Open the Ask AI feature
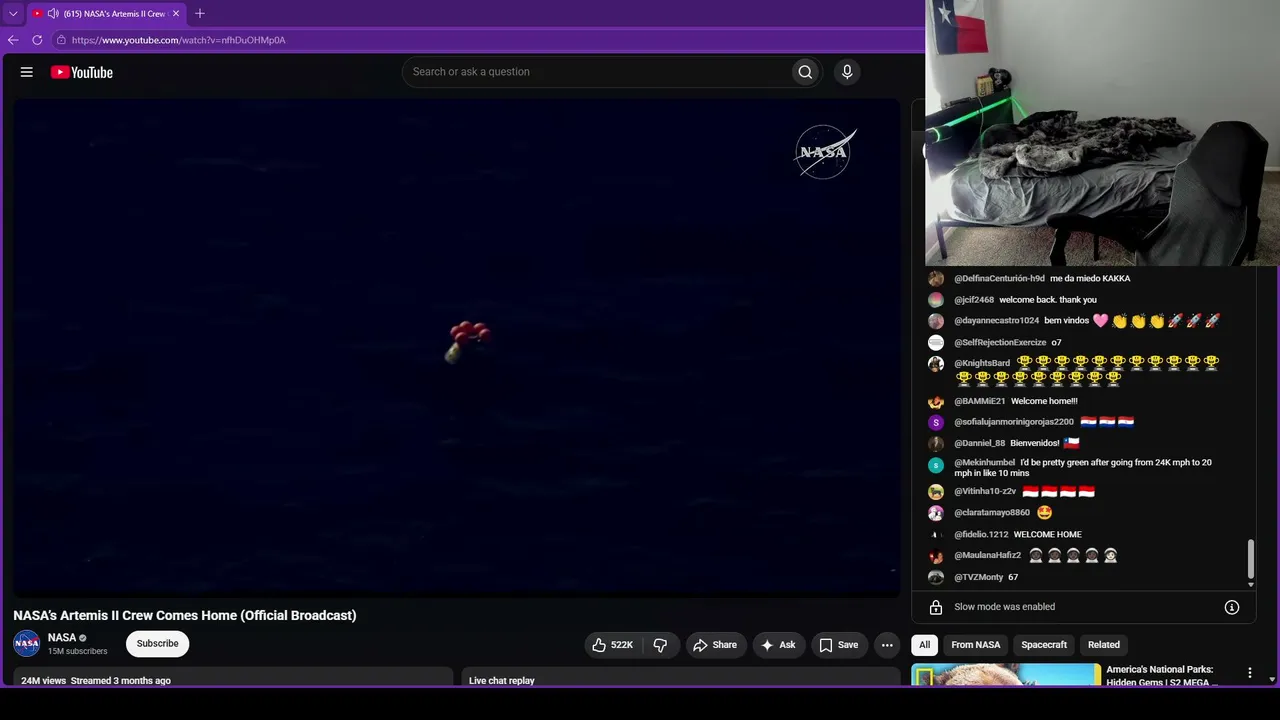The image size is (1280, 720). tap(778, 645)
